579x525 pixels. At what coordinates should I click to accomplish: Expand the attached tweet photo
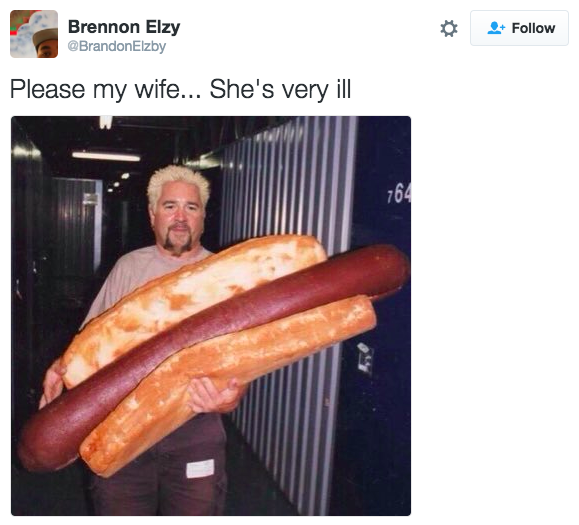tap(211, 316)
